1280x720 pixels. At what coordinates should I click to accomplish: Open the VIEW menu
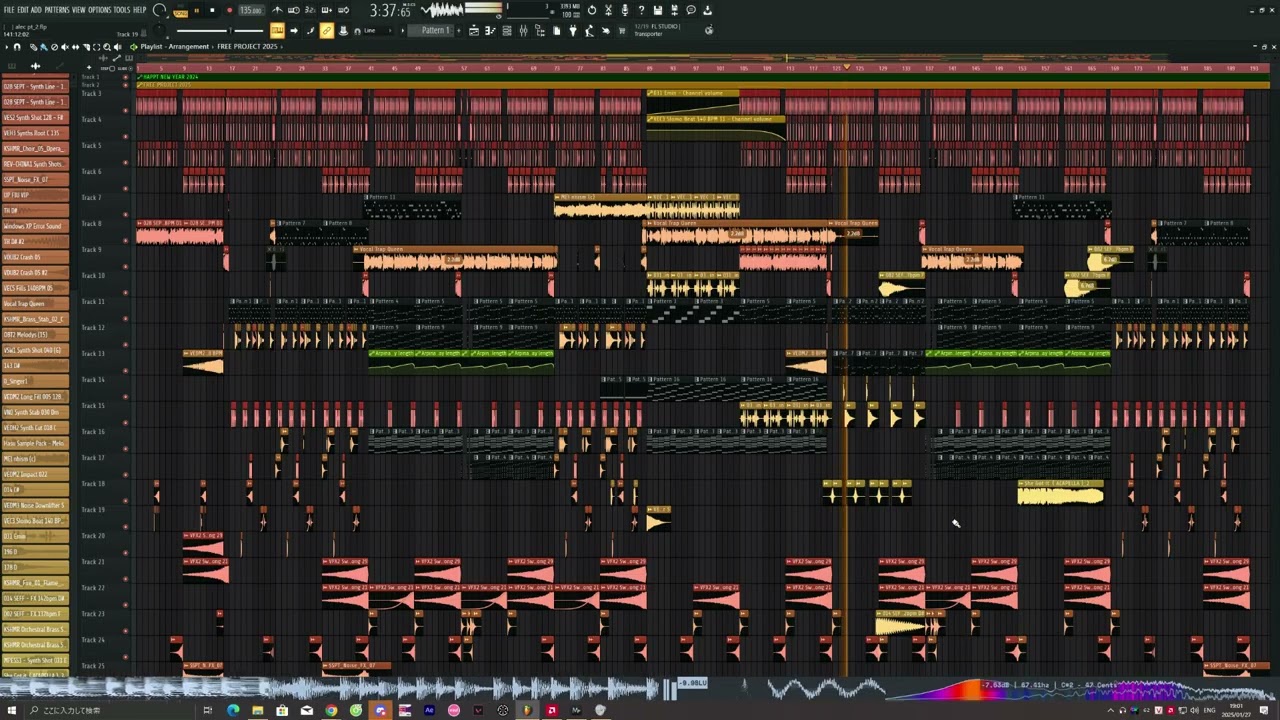79,10
